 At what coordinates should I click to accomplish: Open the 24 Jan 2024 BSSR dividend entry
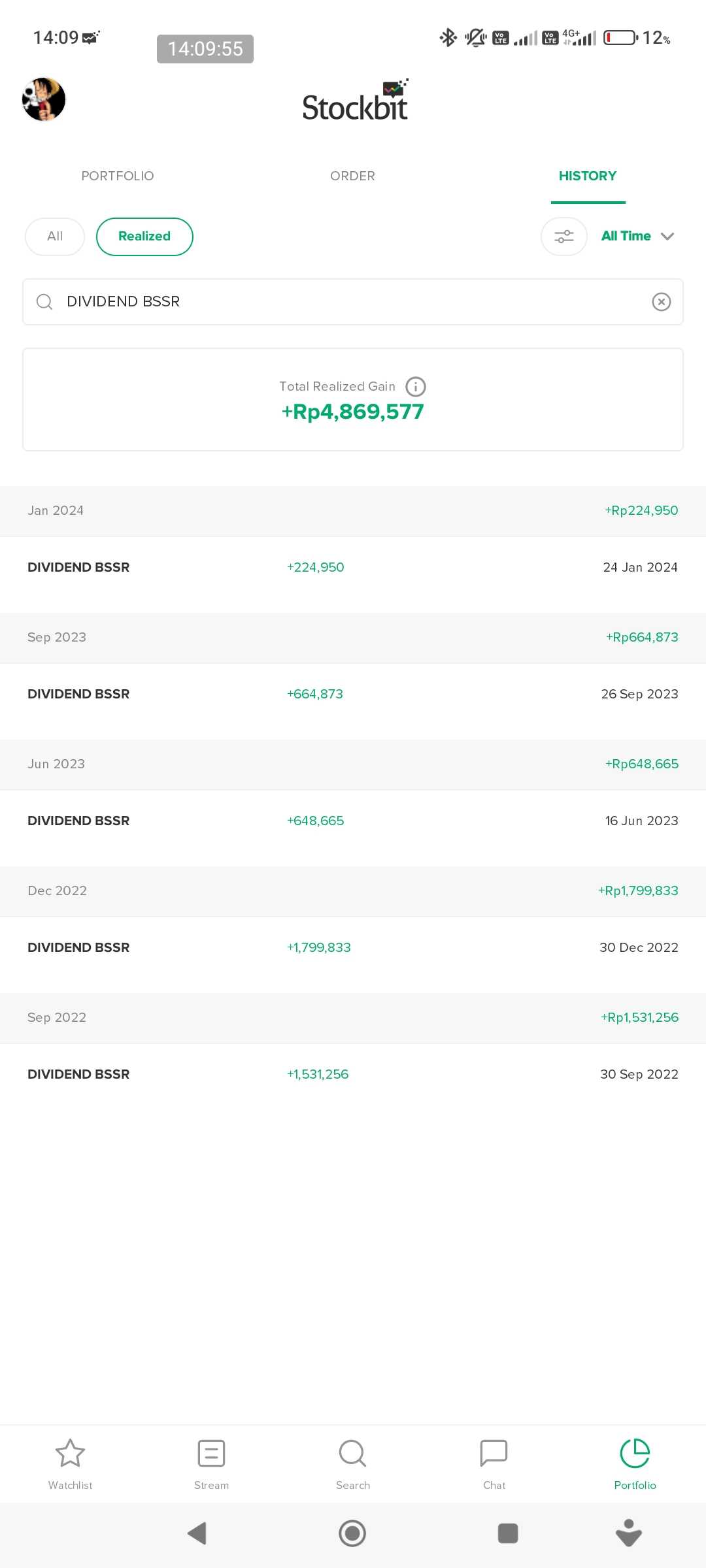coord(353,567)
